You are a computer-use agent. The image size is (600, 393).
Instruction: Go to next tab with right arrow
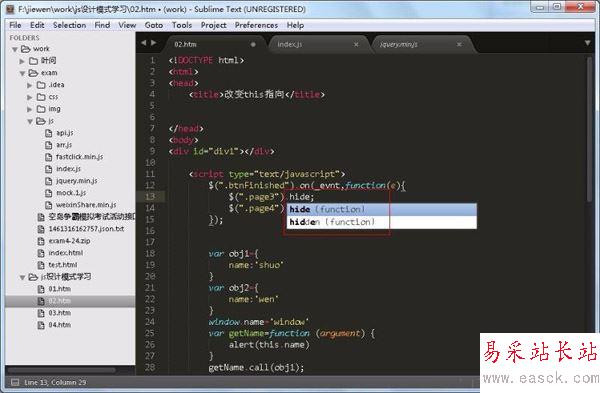153,43
